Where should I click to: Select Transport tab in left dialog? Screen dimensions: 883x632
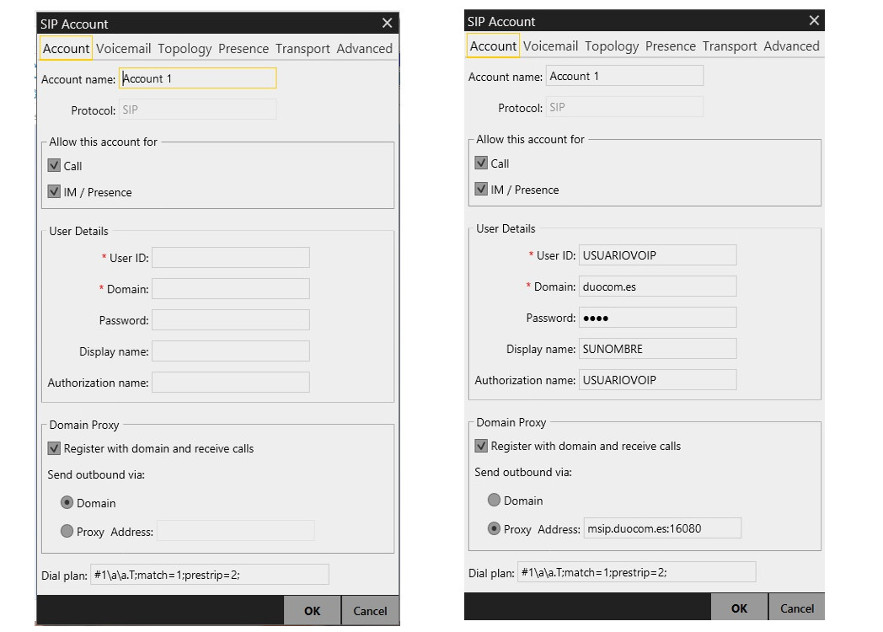pos(302,48)
